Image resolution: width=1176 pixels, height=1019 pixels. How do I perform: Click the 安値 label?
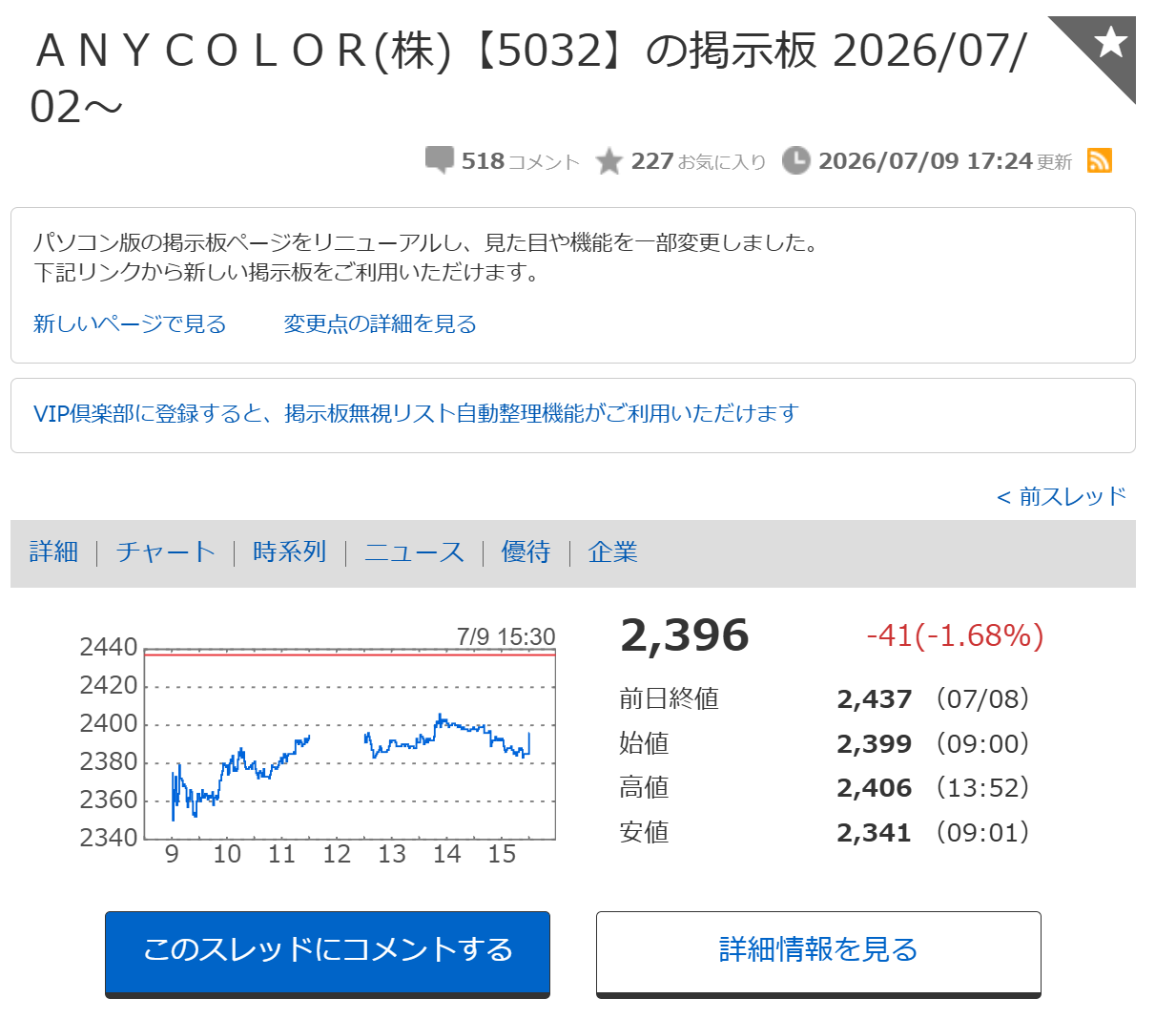coord(644,833)
